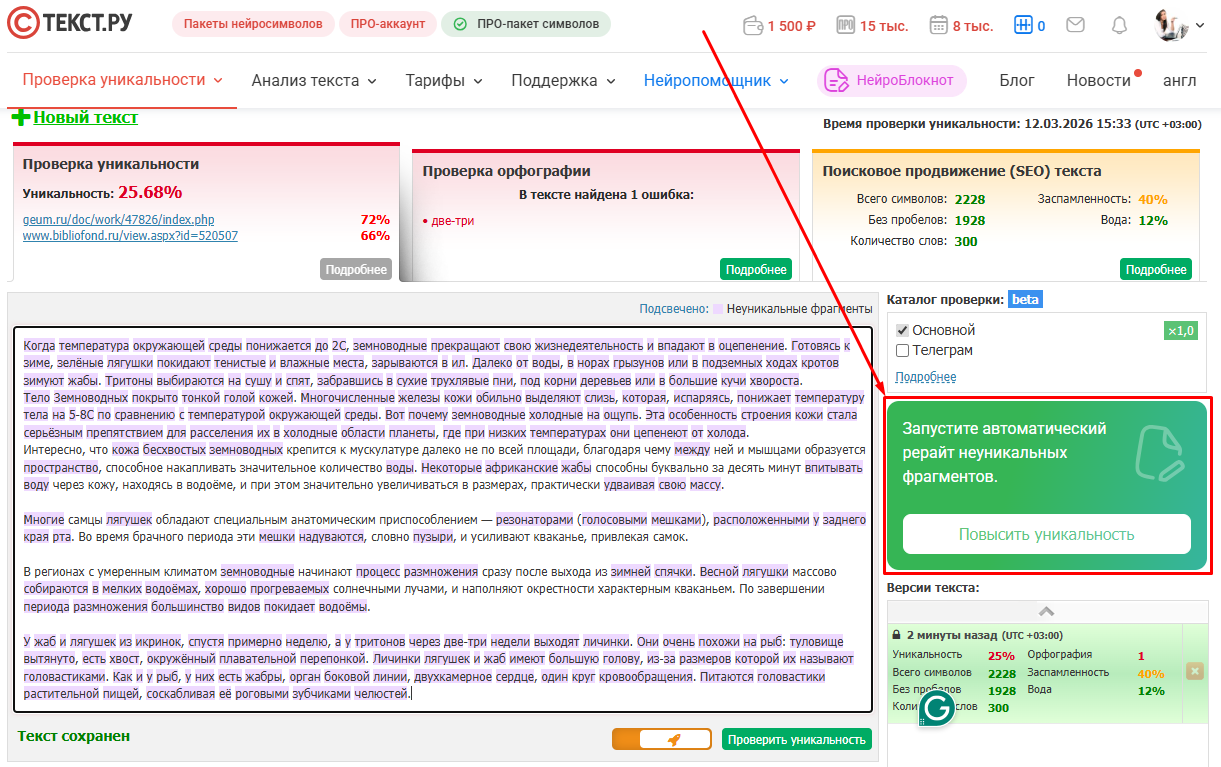Open the geum.ru source link

click(118, 220)
